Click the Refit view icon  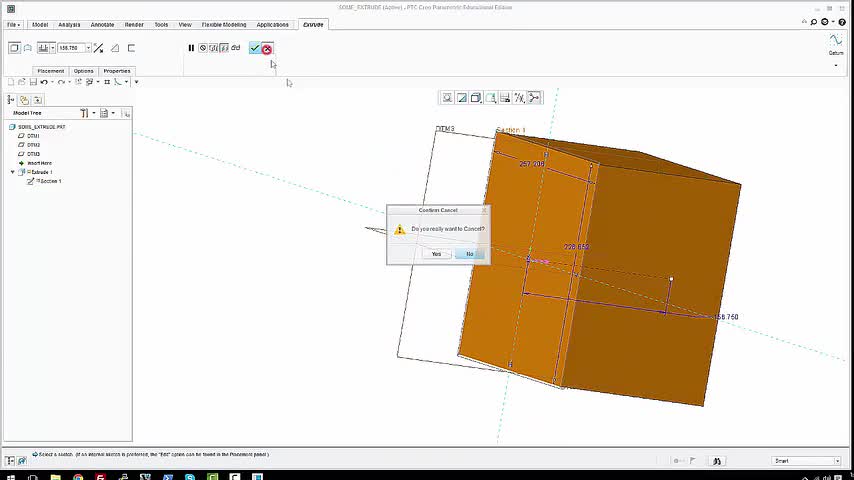pyautogui.click(x=447, y=98)
